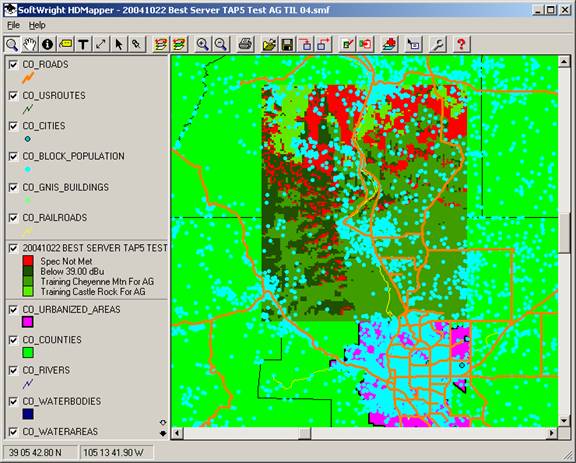Viewport: 576px width, 463px height.
Task: Select the text T tool
Action: pyautogui.click(x=83, y=44)
